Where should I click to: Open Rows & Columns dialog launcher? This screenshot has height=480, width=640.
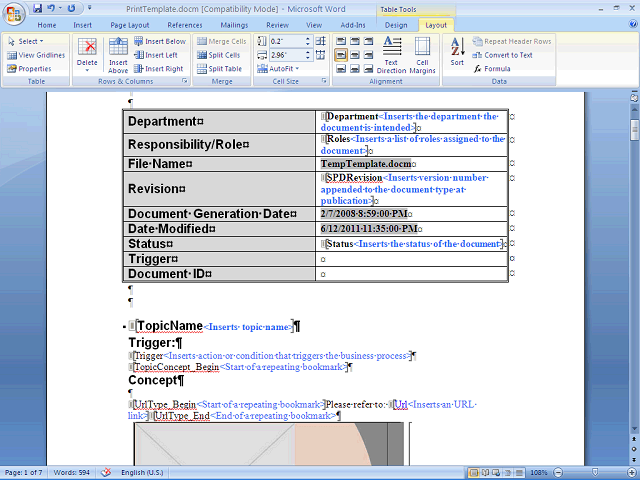(x=184, y=81)
